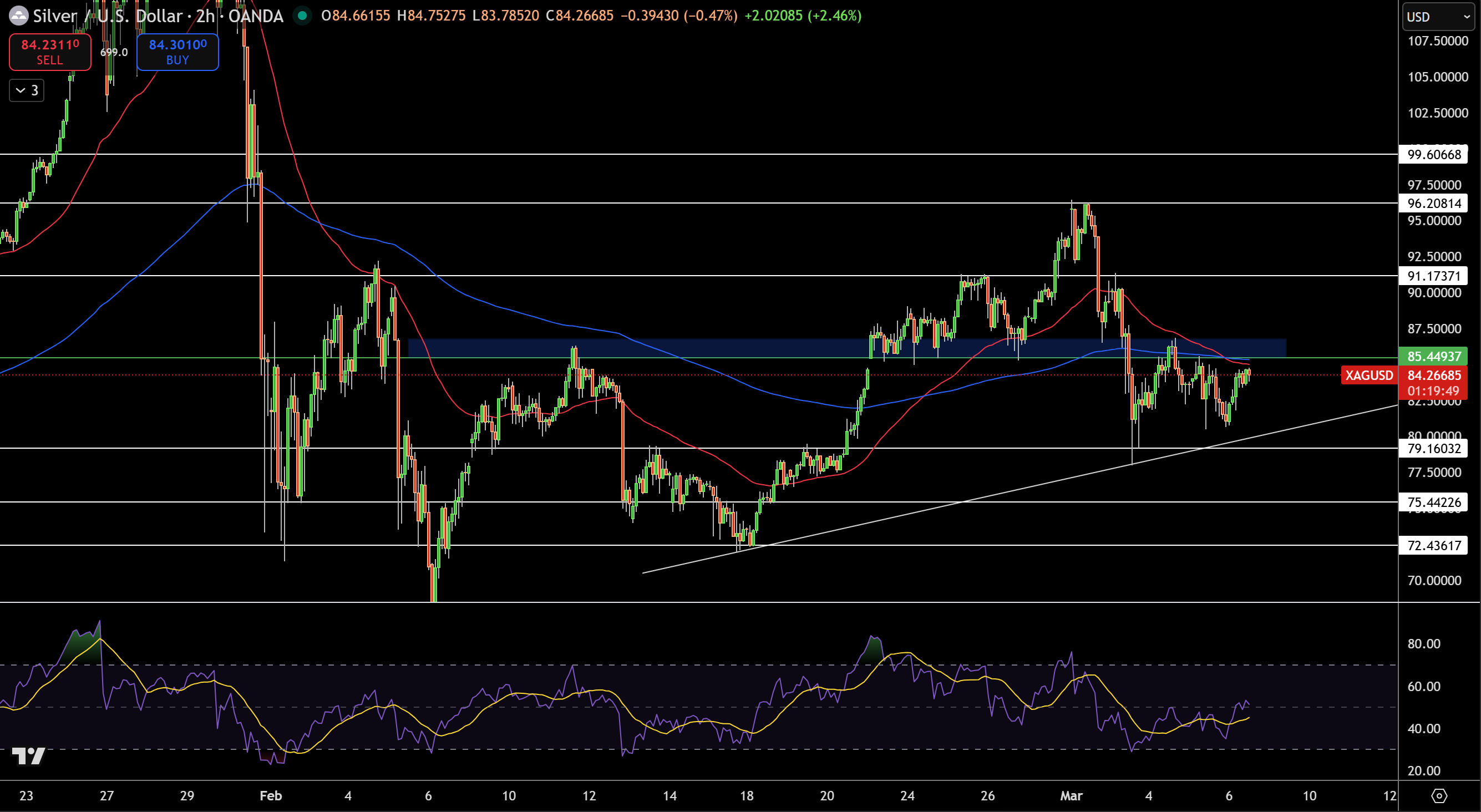The image size is (1481, 812).
Task: Click the high price H84.75275 value
Action: 431,16
